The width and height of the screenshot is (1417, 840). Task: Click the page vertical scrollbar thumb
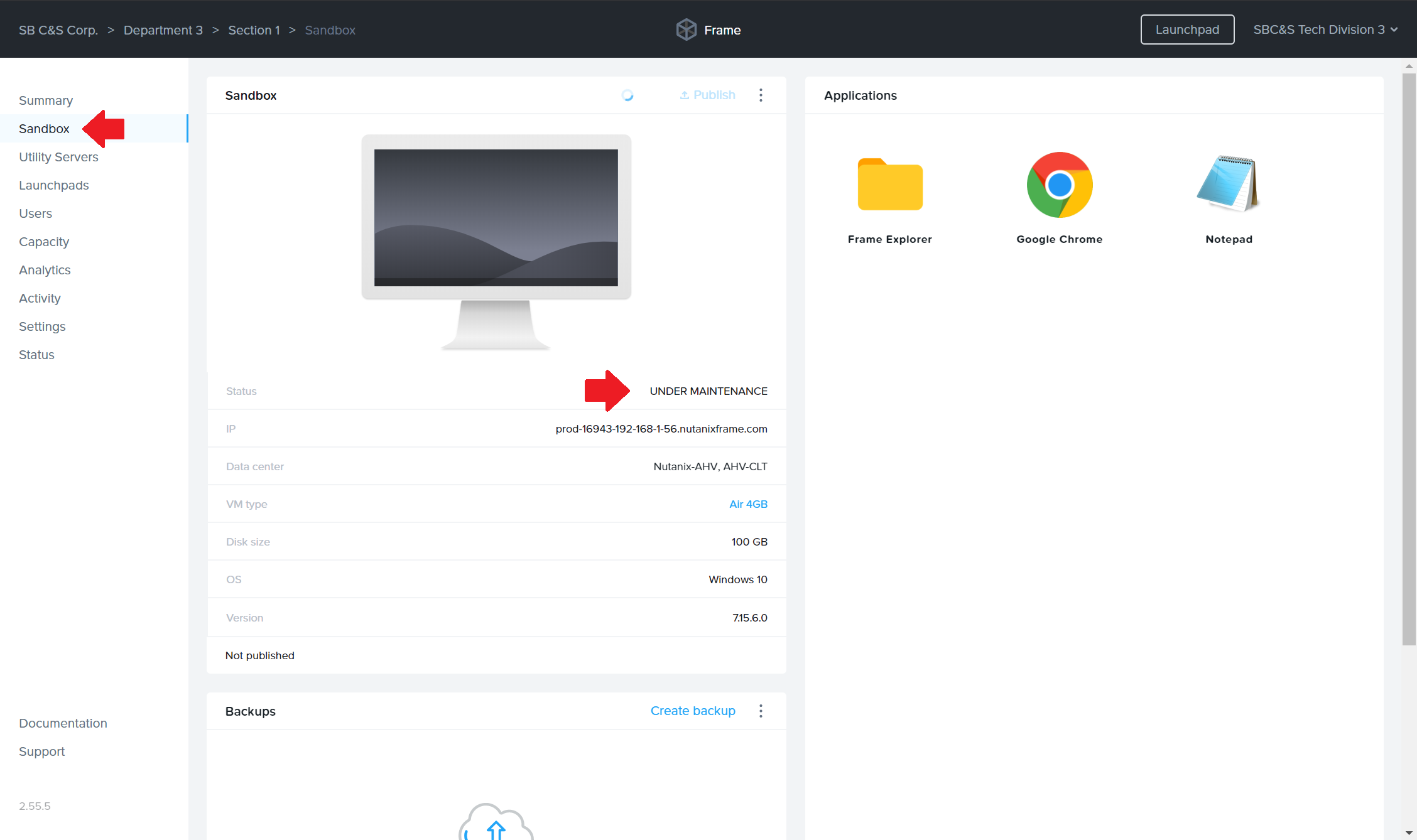pyautogui.click(x=1409, y=359)
